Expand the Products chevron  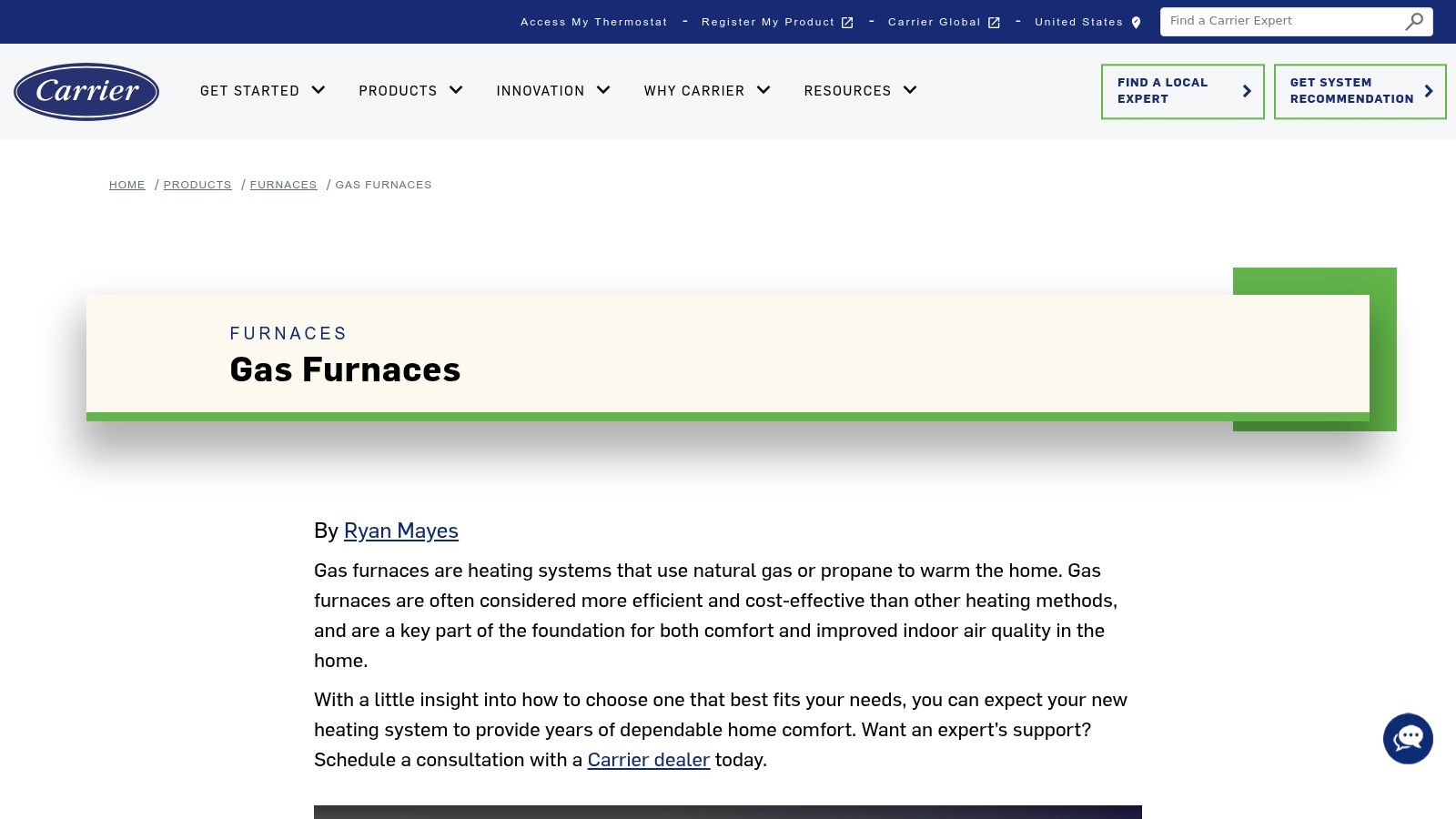pyautogui.click(x=456, y=90)
